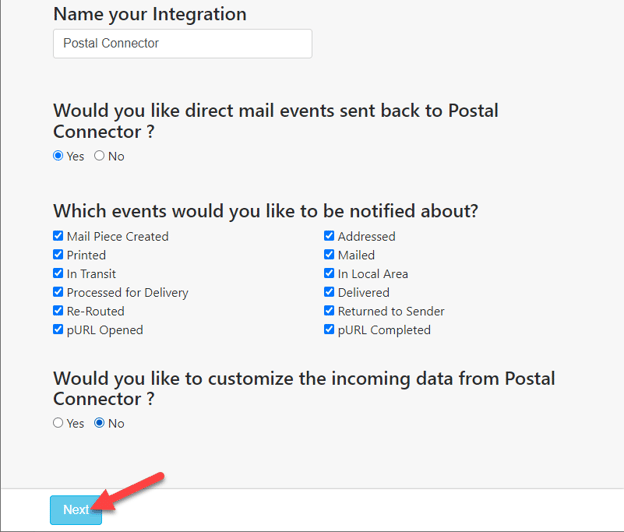
Task: Toggle the In Transit checkbox
Action: coord(58,273)
